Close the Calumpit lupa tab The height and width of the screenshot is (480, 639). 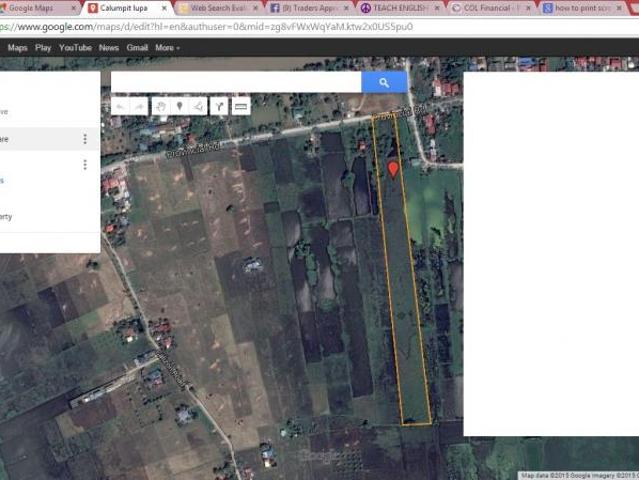click(164, 8)
